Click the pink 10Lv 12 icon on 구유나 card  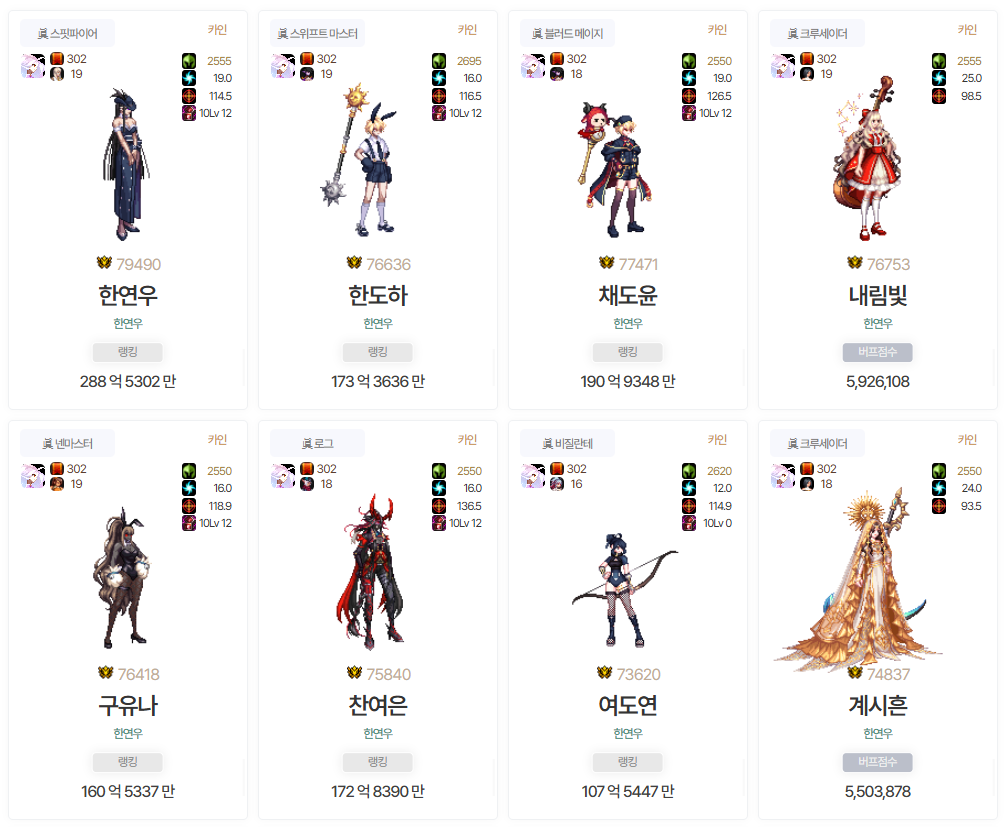click(189, 523)
